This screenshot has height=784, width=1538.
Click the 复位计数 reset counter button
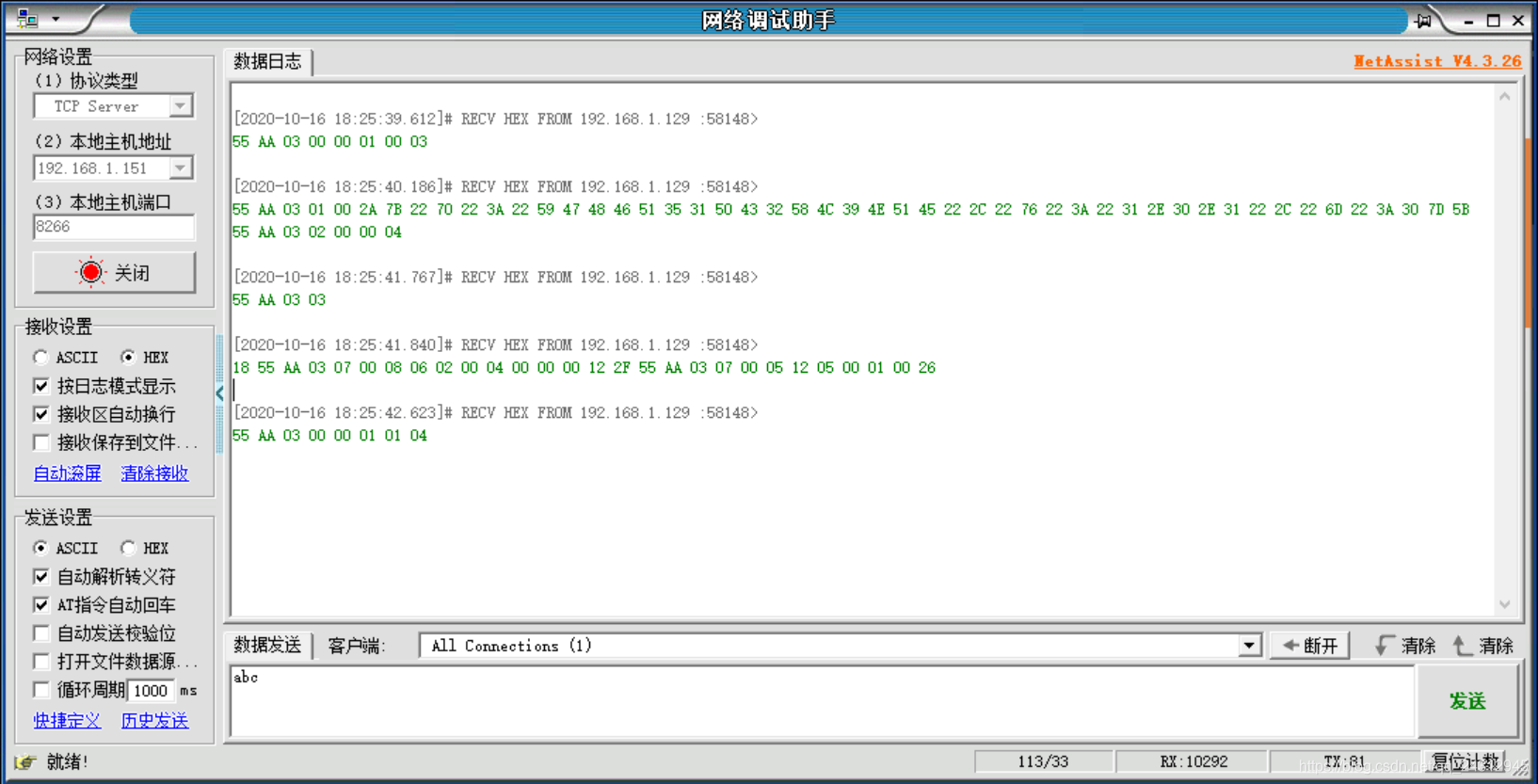[1466, 761]
